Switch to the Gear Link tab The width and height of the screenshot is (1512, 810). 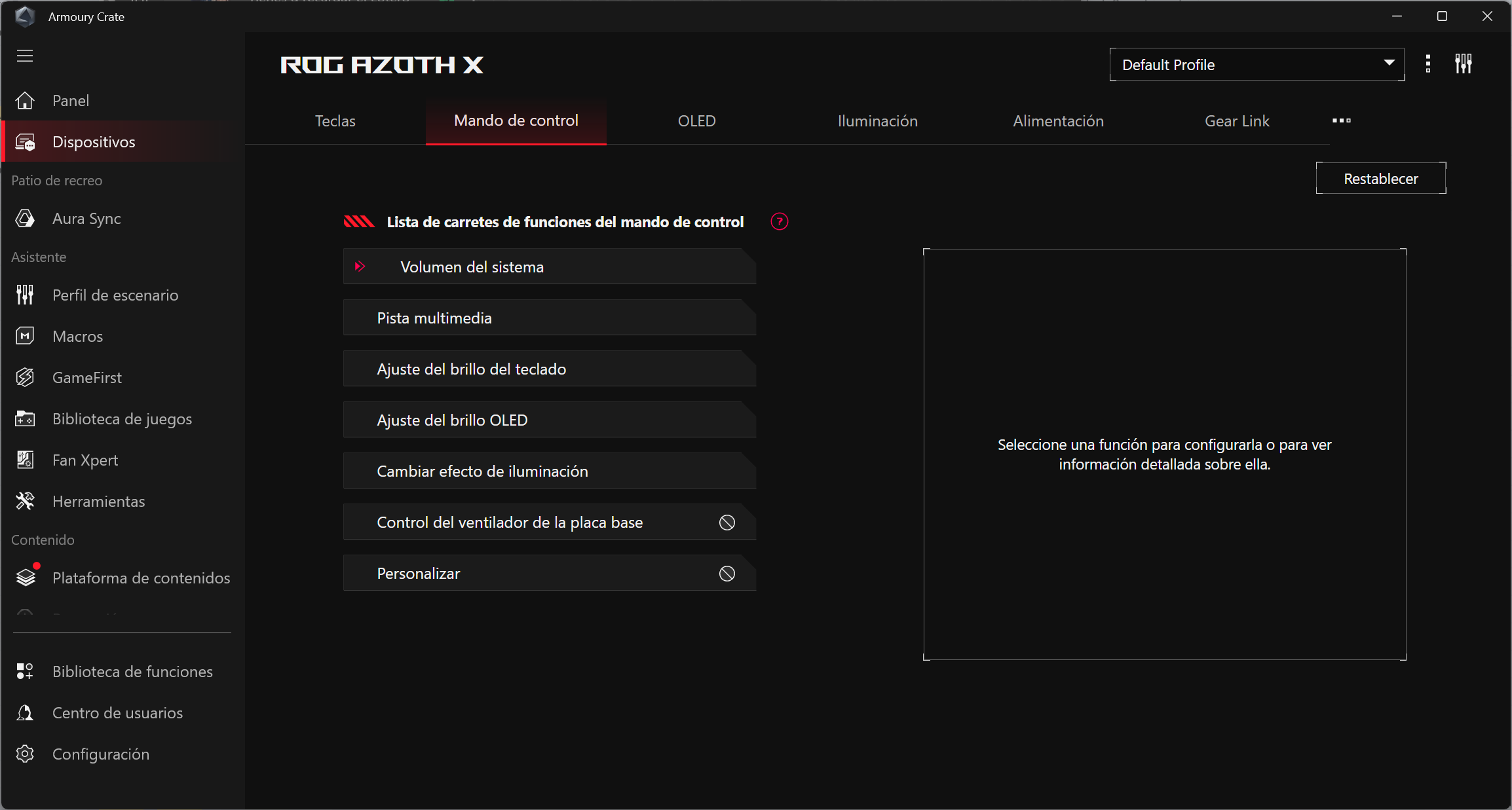[1238, 121]
